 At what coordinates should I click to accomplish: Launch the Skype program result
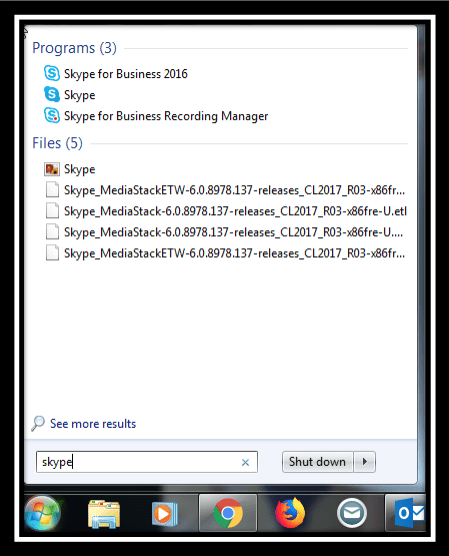(70, 95)
